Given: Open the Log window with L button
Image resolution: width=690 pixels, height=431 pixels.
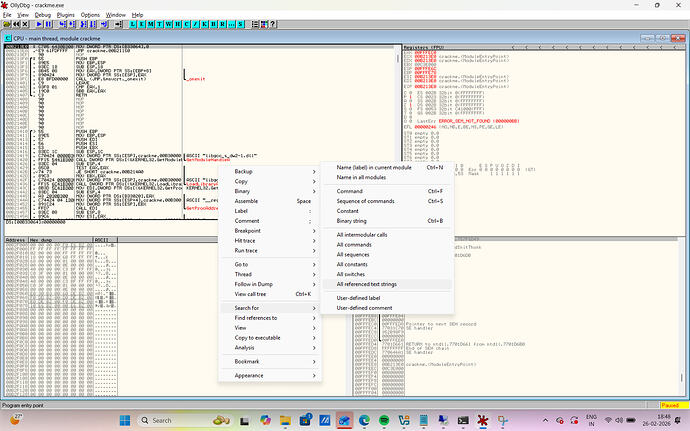Looking at the screenshot, I should (x=133, y=24).
